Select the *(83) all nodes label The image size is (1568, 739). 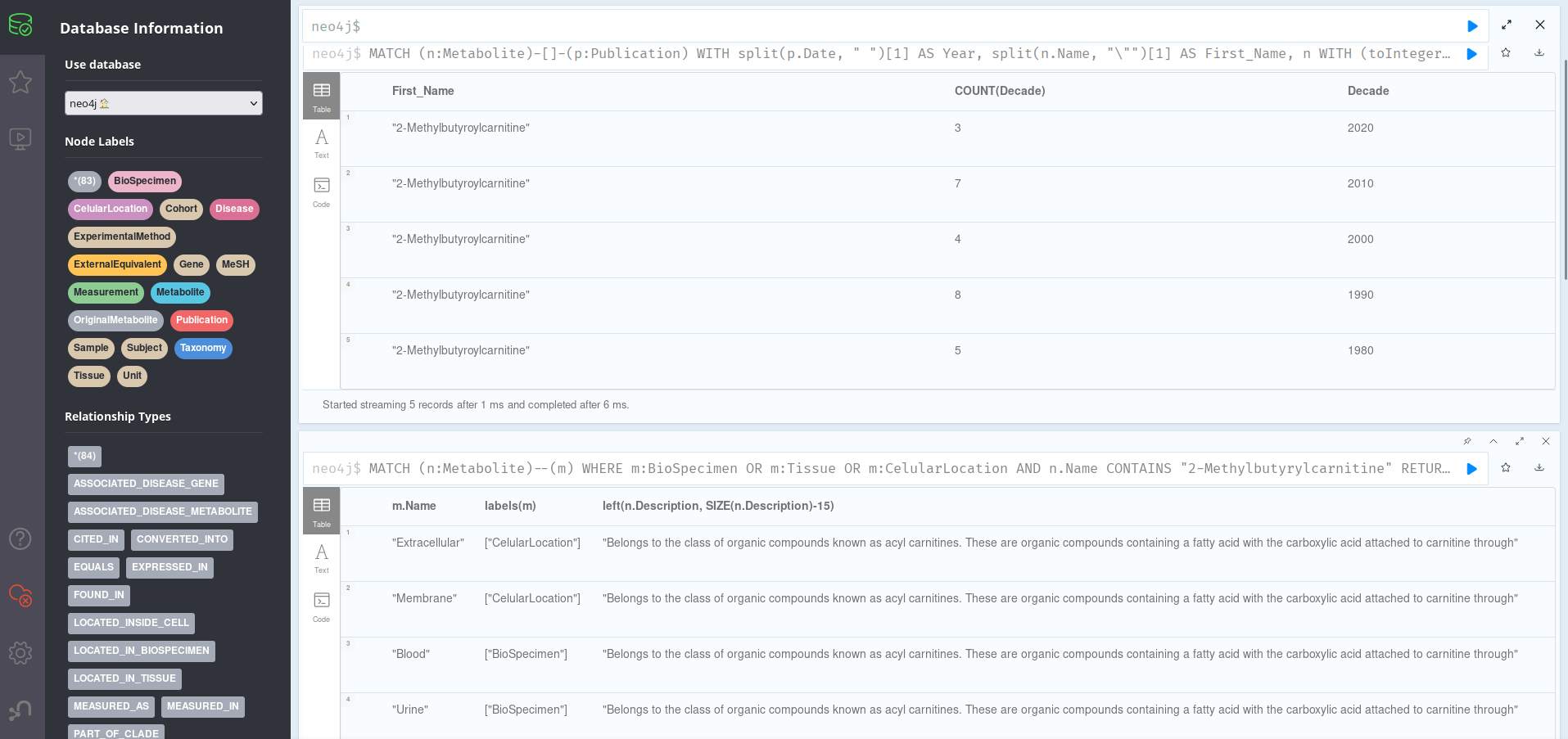84,182
